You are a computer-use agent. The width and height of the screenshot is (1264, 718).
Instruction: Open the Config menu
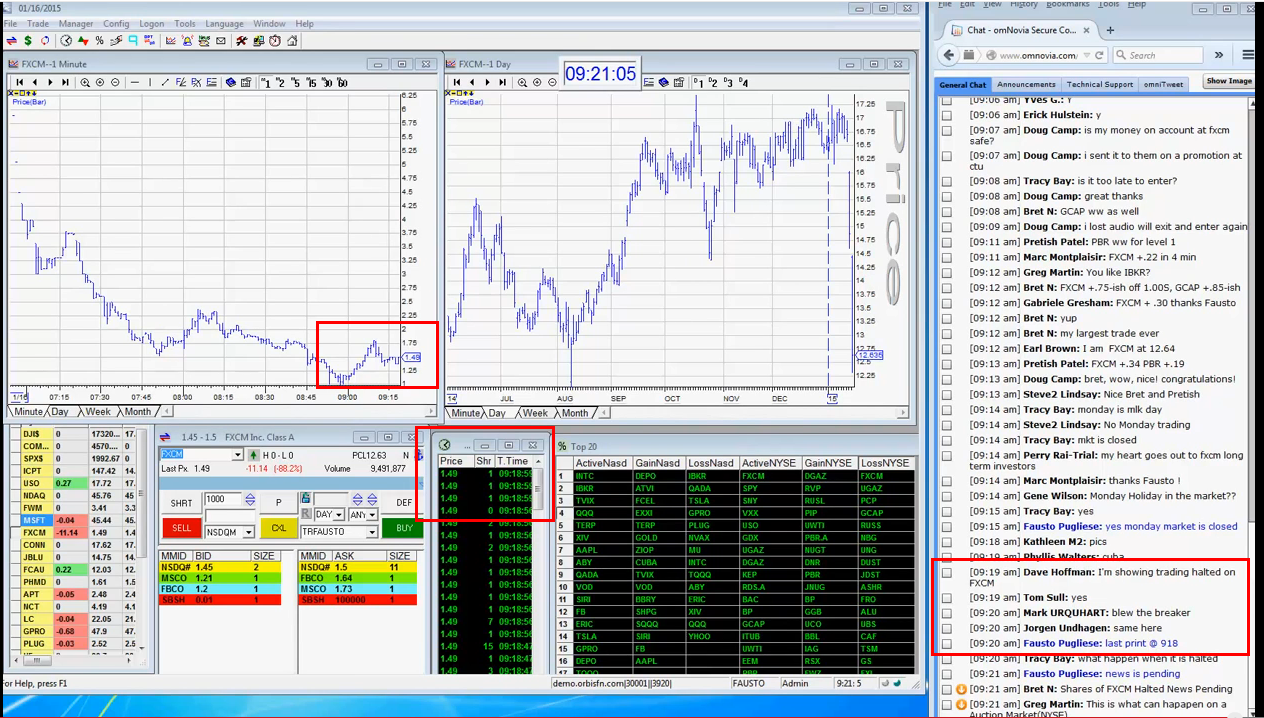116,23
